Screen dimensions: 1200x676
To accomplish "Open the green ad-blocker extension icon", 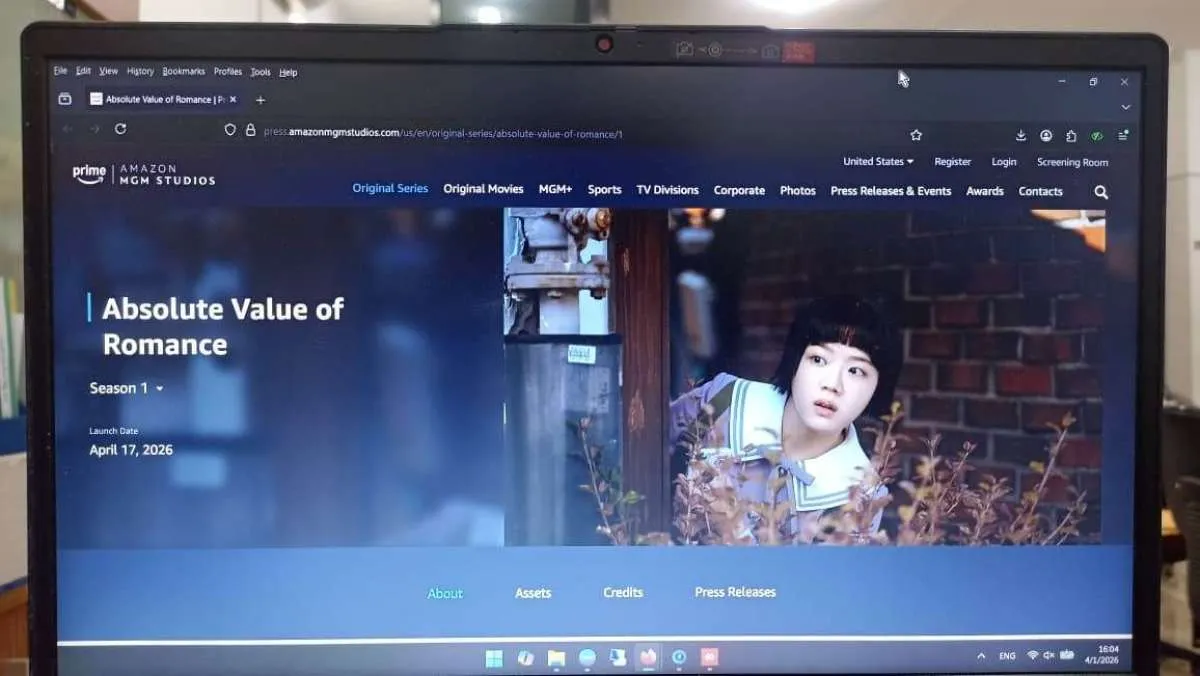I will [x=1096, y=136].
